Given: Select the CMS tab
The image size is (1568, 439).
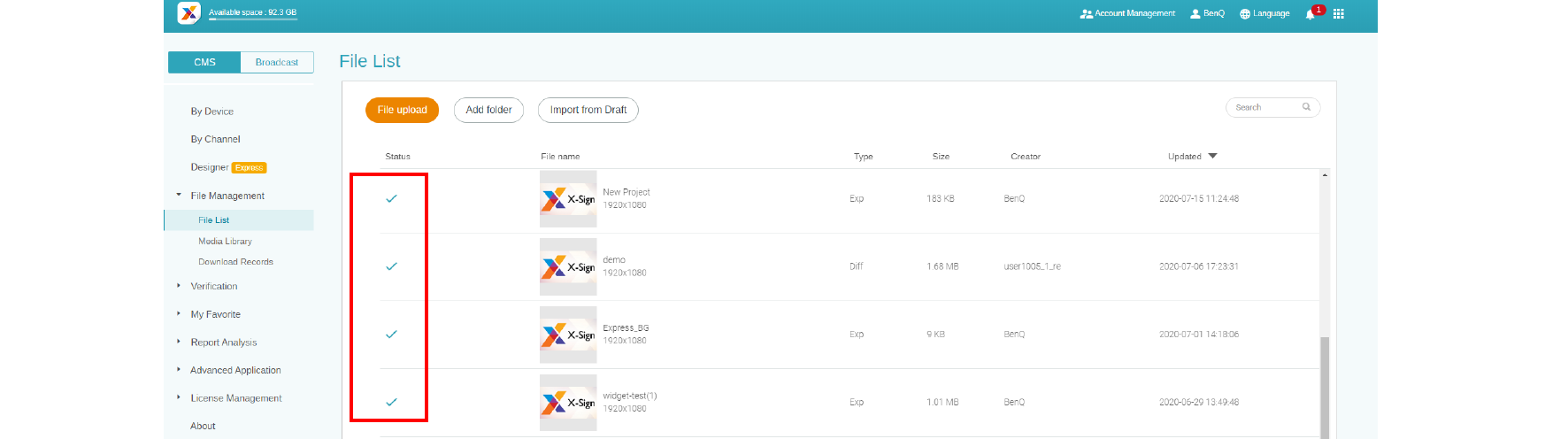Looking at the screenshot, I should [x=204, y=62].
